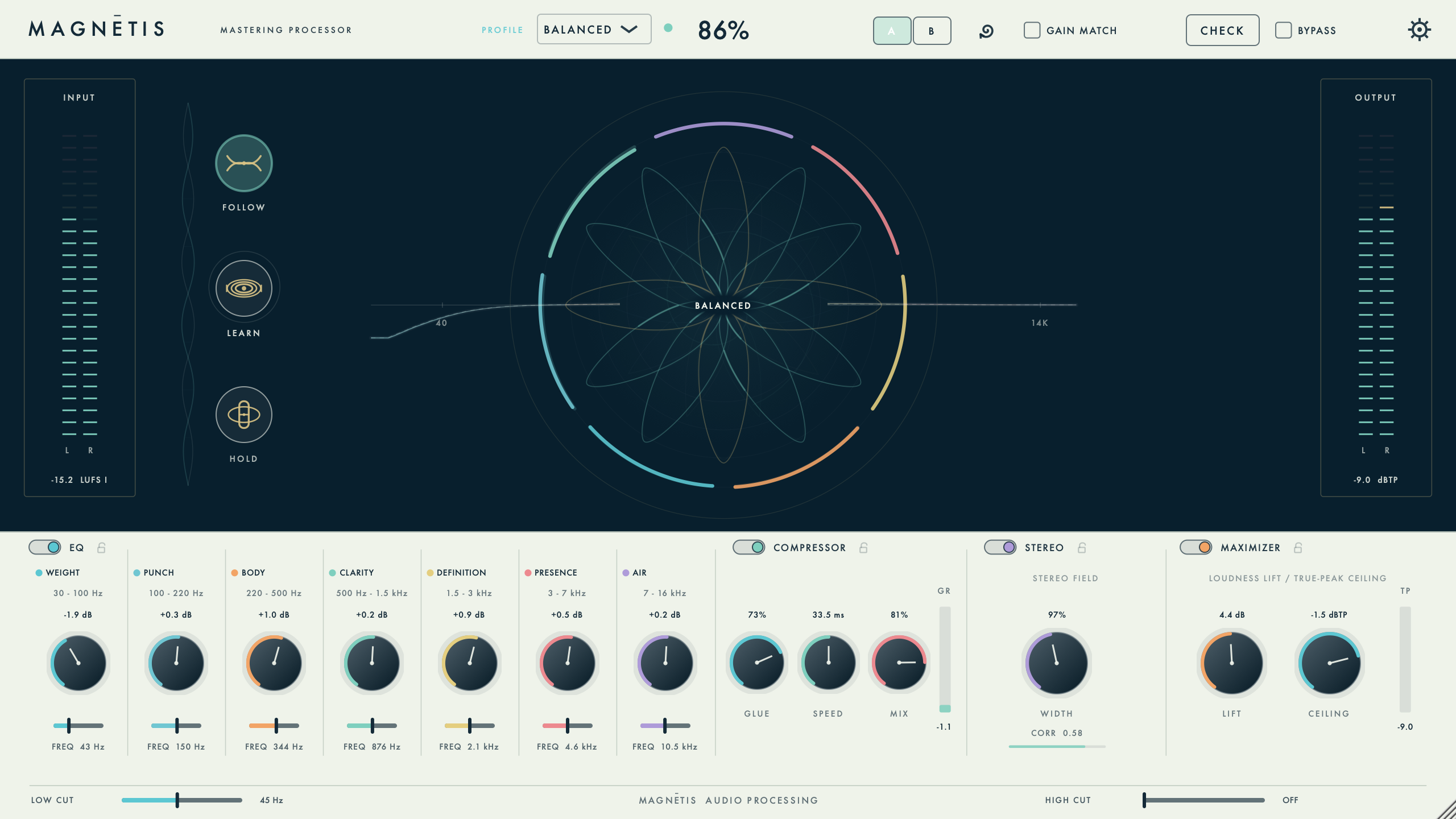Click the 86% match readout

pyautogui.click(x=723, y=30)
